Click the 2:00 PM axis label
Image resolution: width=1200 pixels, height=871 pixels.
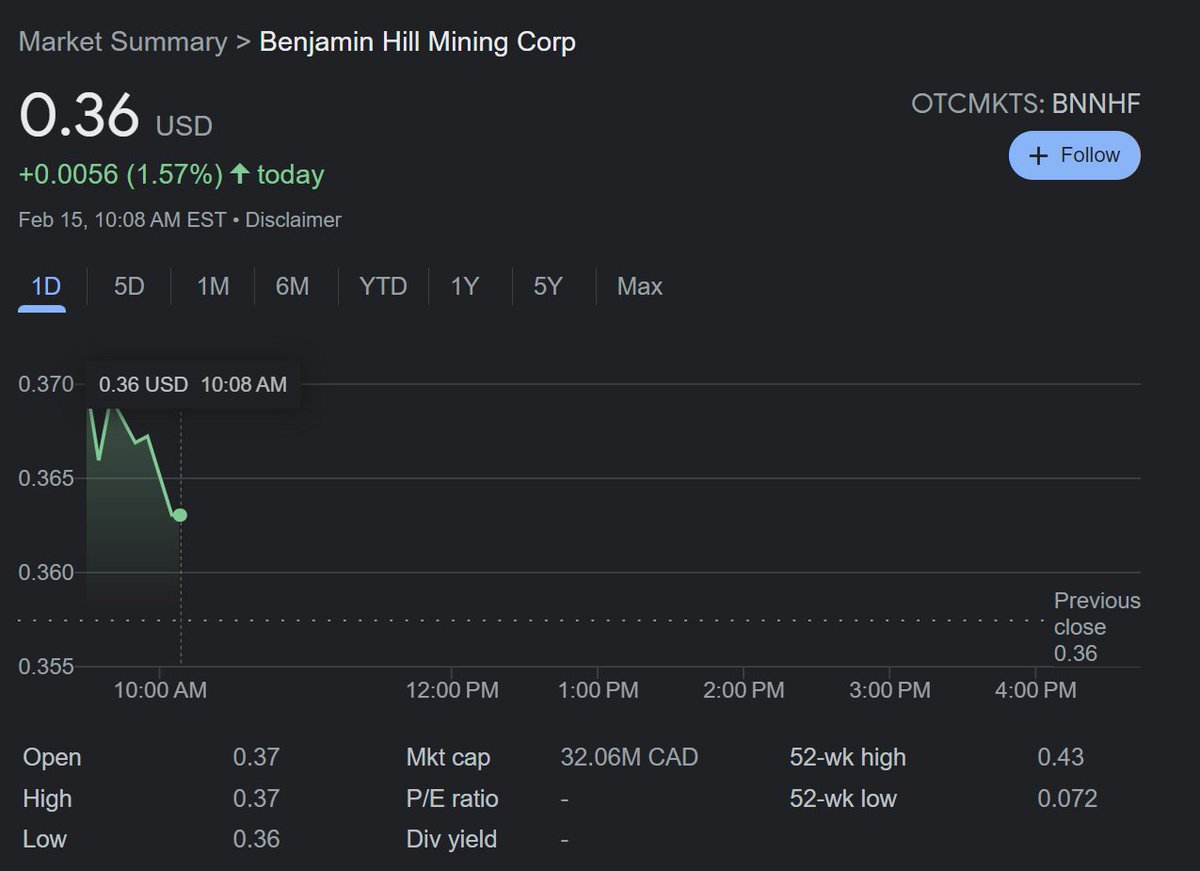pos(743,690)
